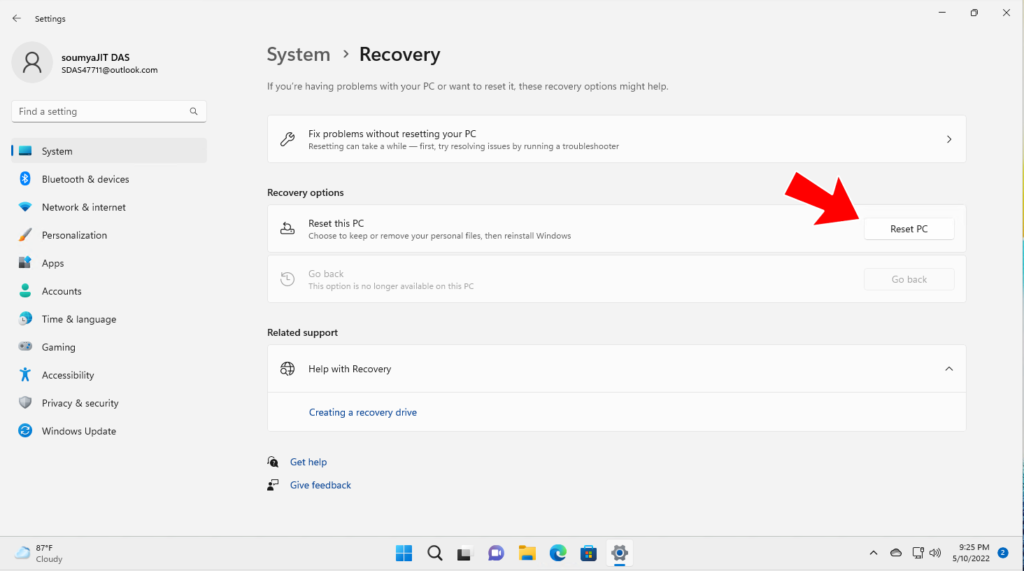Click the globe icon beside Help with Recovery

[287, 368]
